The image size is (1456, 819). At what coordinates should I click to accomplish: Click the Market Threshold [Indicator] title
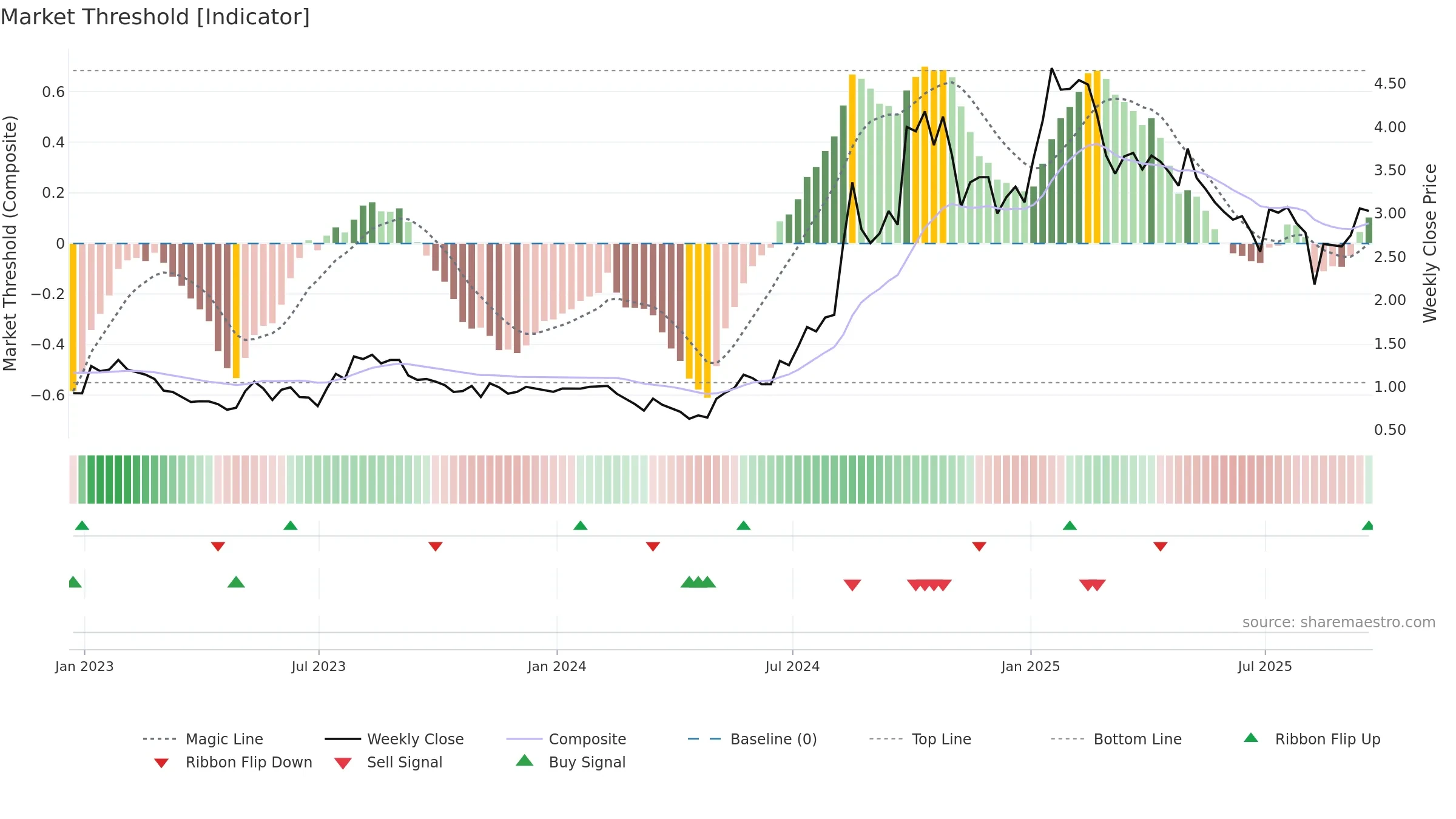click(155, 17)
